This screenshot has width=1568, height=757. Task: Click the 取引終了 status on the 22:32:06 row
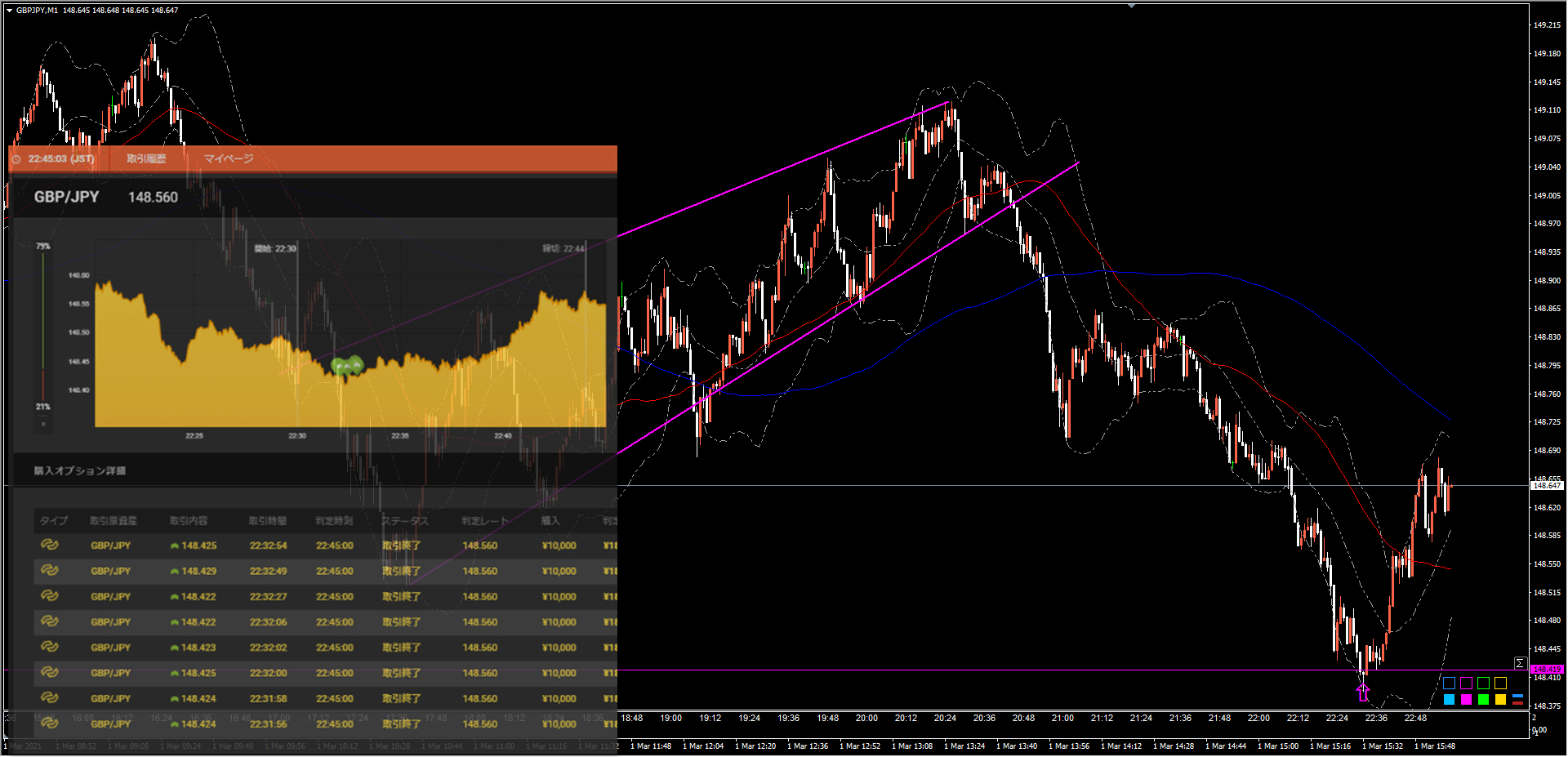pos(401,622)
